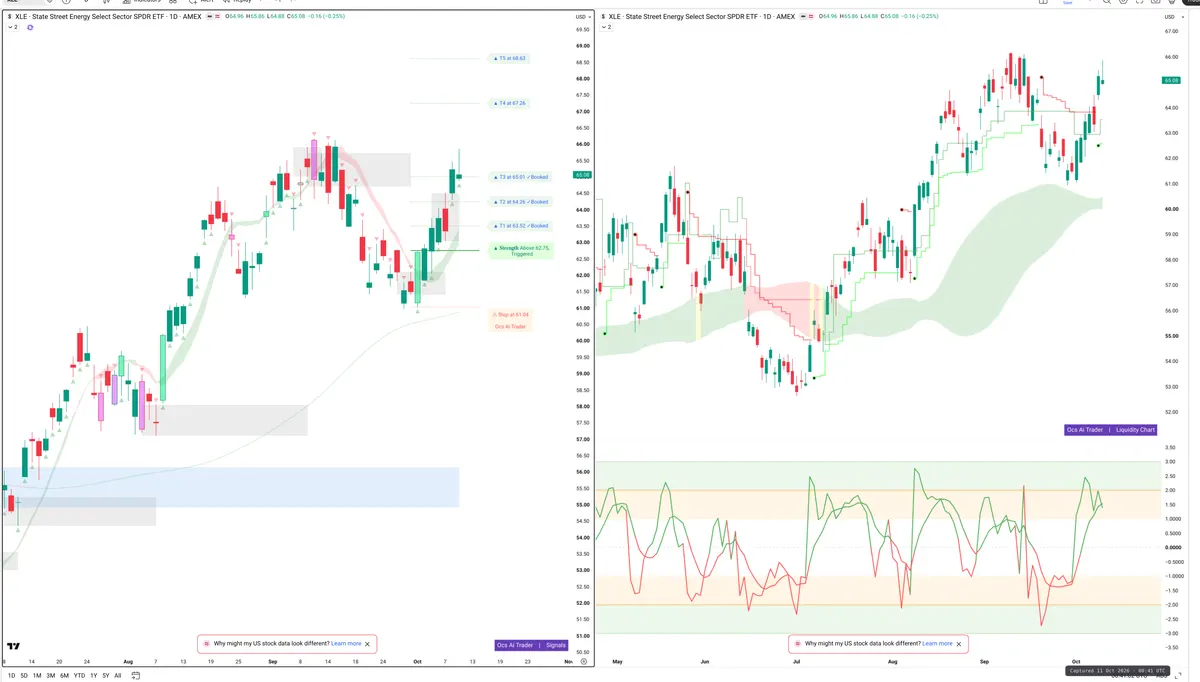Open Learn more link in left chart notice

coord(347,644)
